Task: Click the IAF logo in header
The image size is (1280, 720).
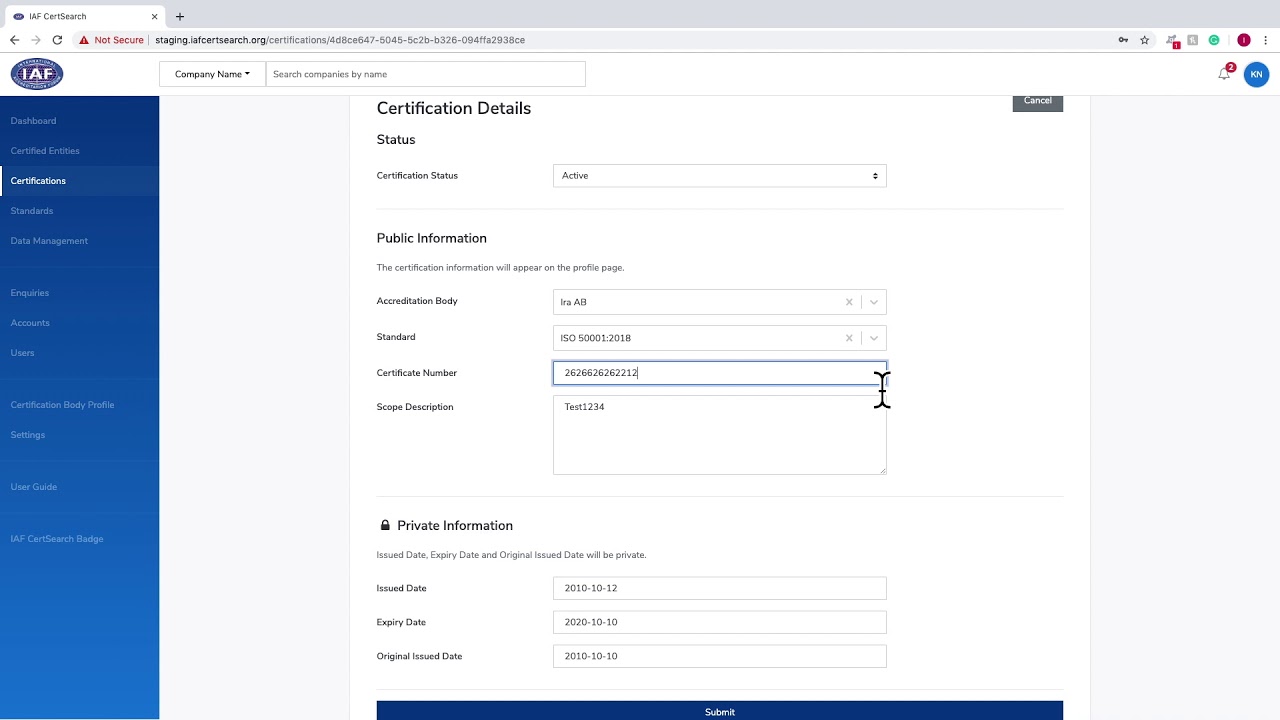Action: point(37,74)
